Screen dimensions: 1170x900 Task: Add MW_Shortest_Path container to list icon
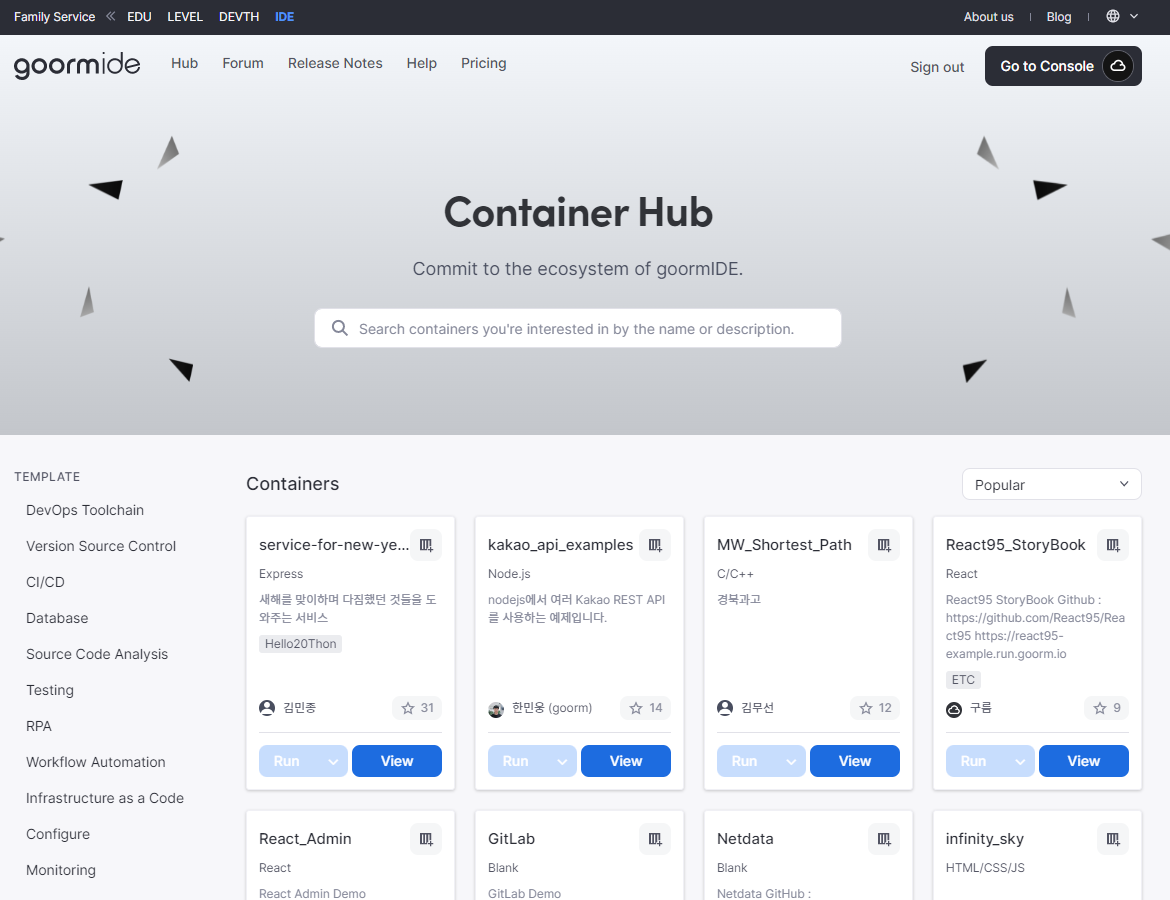pyautogui.click(x=884, y=545)
